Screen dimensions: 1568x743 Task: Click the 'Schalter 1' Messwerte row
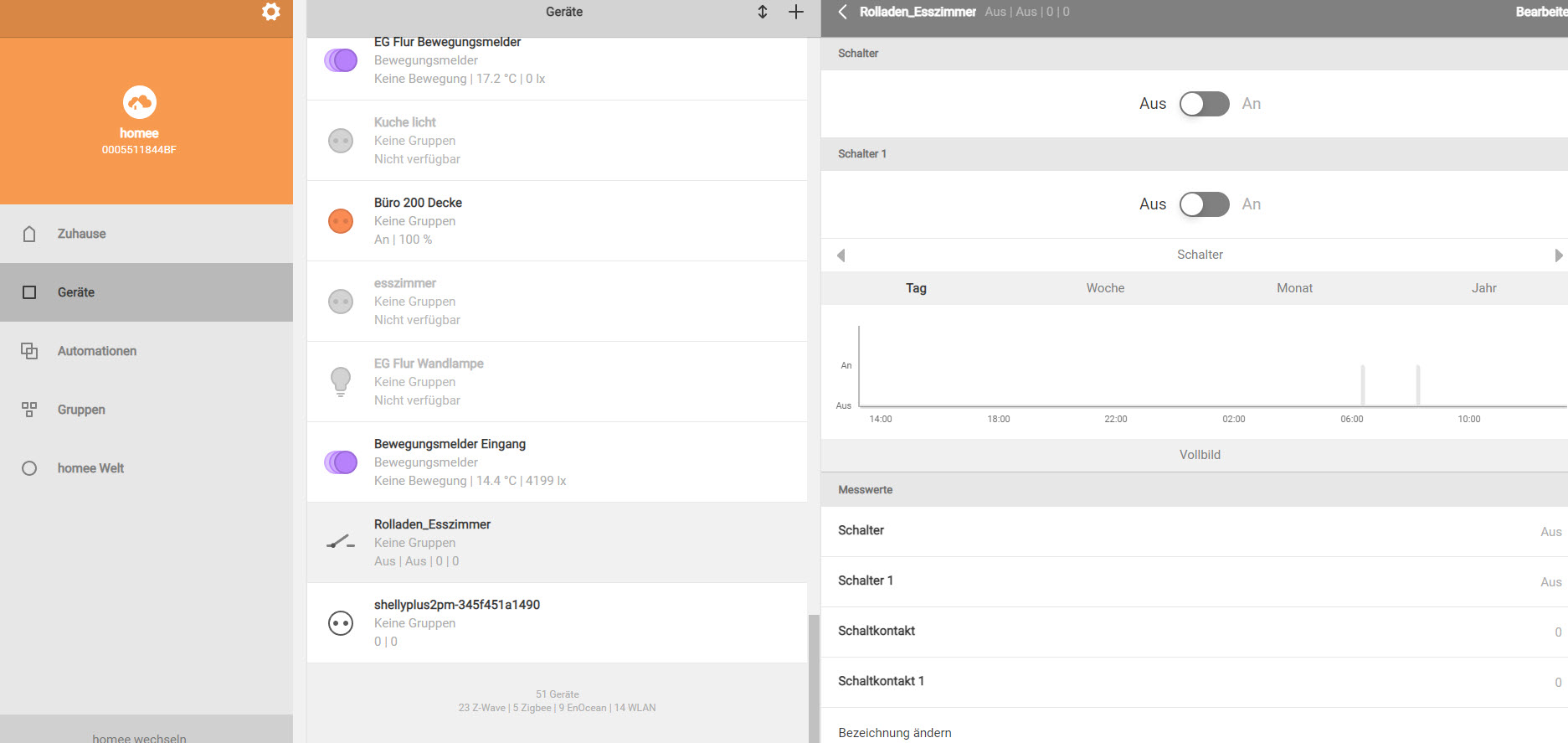tap(1195, 581)
